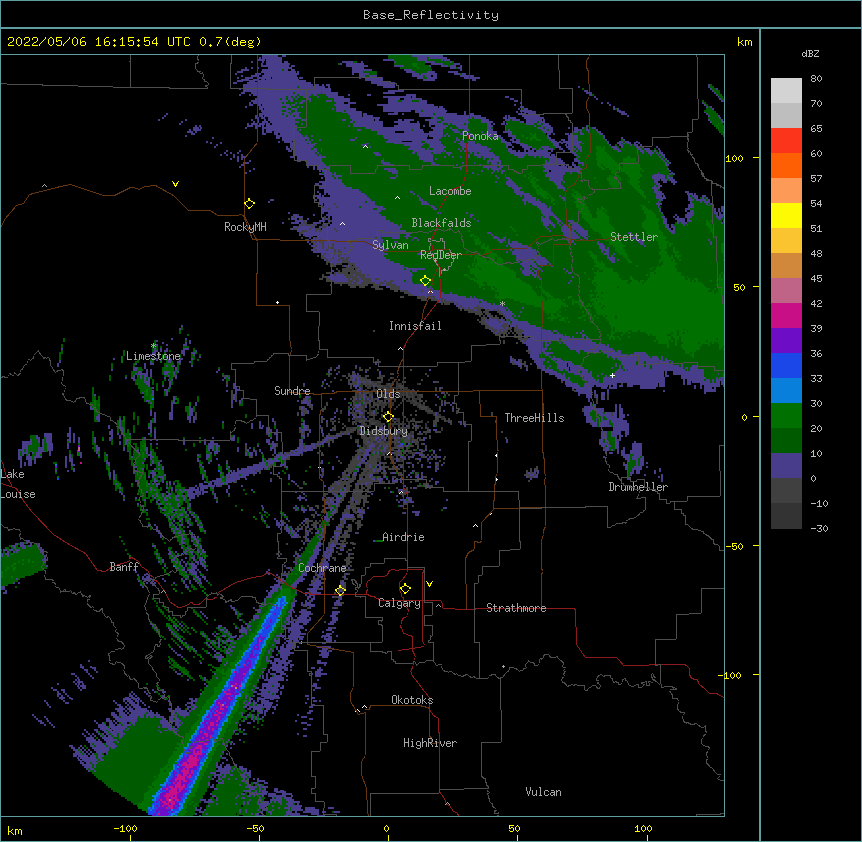Click the -30 value in the dBZ legend
Viewport: 862px width, 842px height.
(x=819, y=528)
